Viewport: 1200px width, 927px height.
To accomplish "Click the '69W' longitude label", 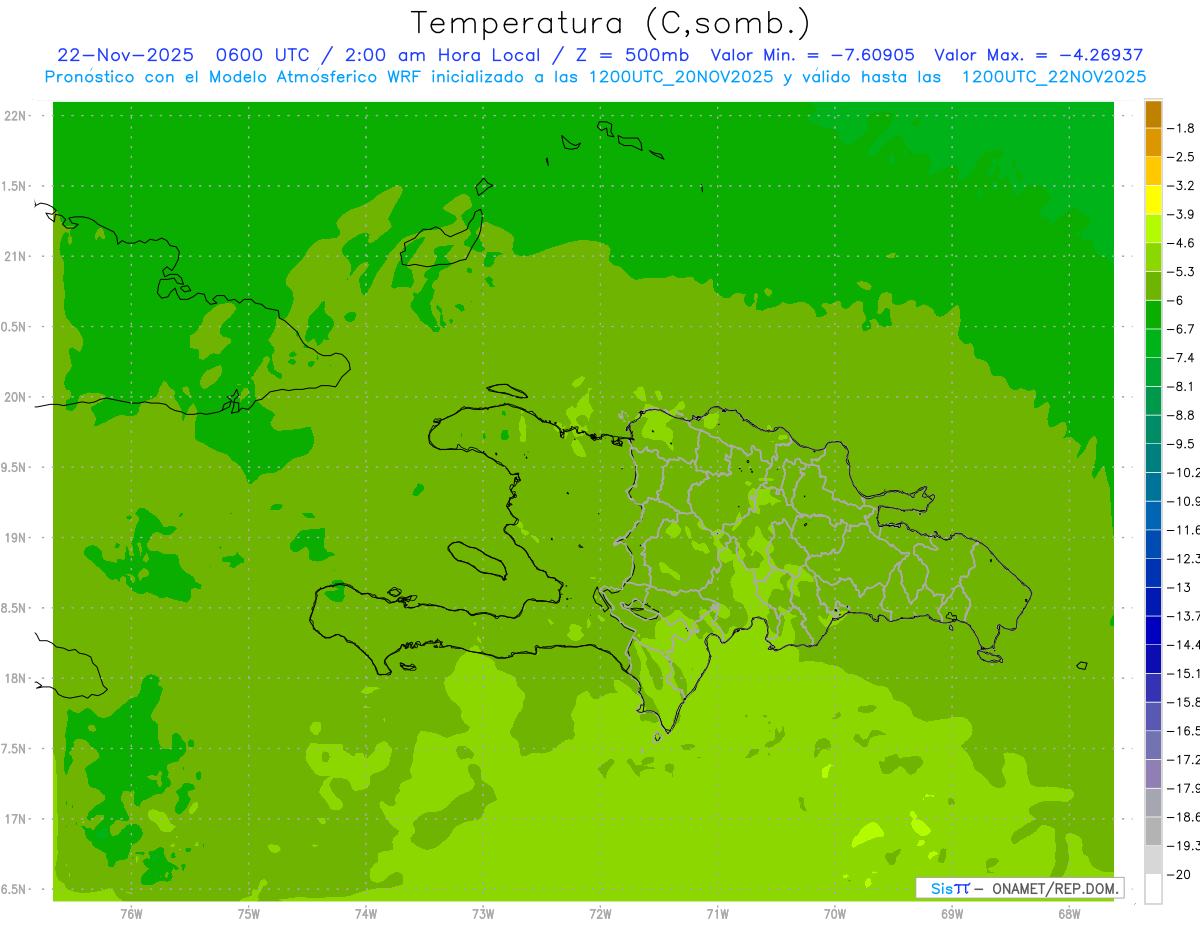I will coord(952,913).
